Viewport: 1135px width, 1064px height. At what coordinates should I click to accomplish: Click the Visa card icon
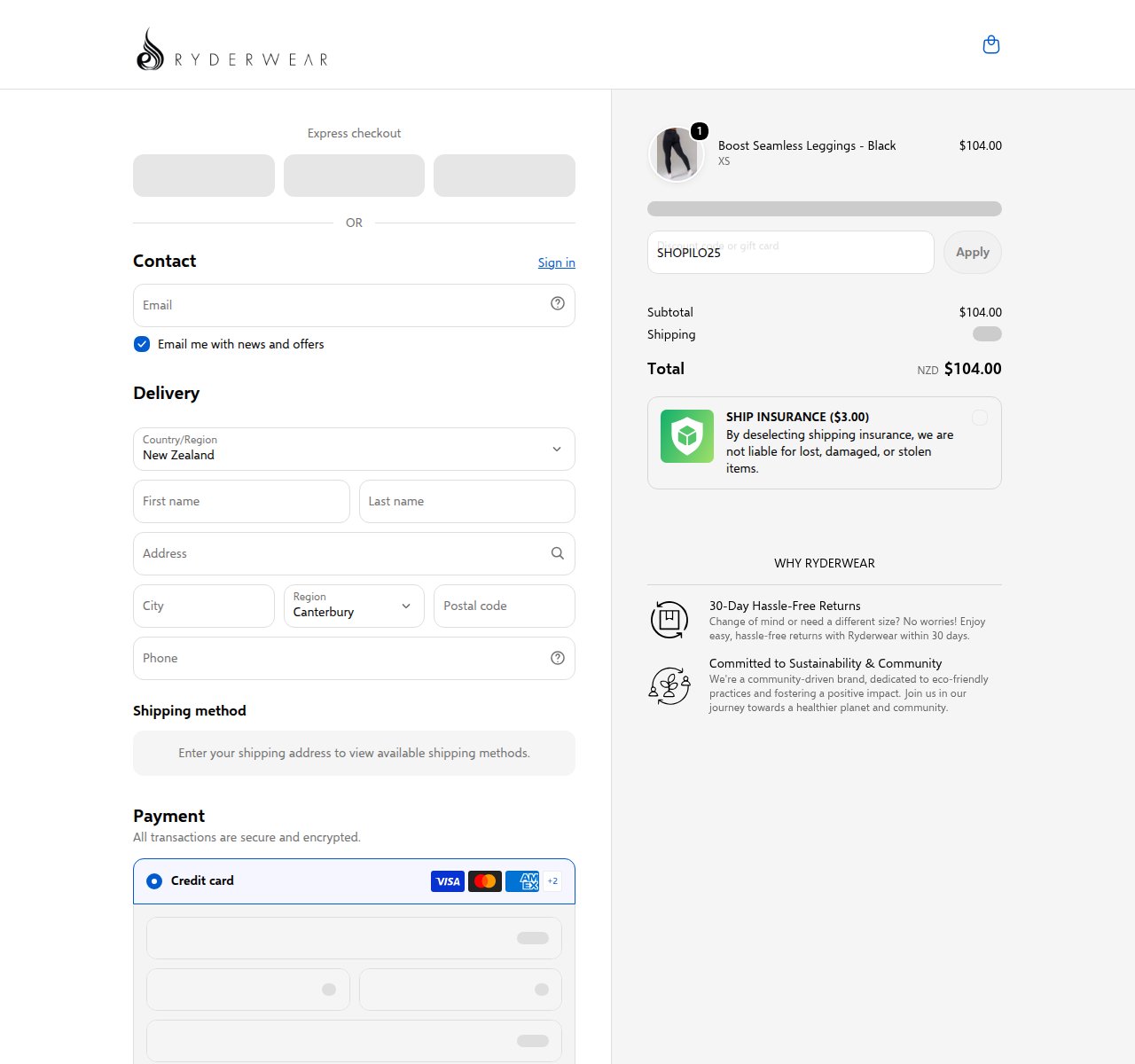(448, 881)
